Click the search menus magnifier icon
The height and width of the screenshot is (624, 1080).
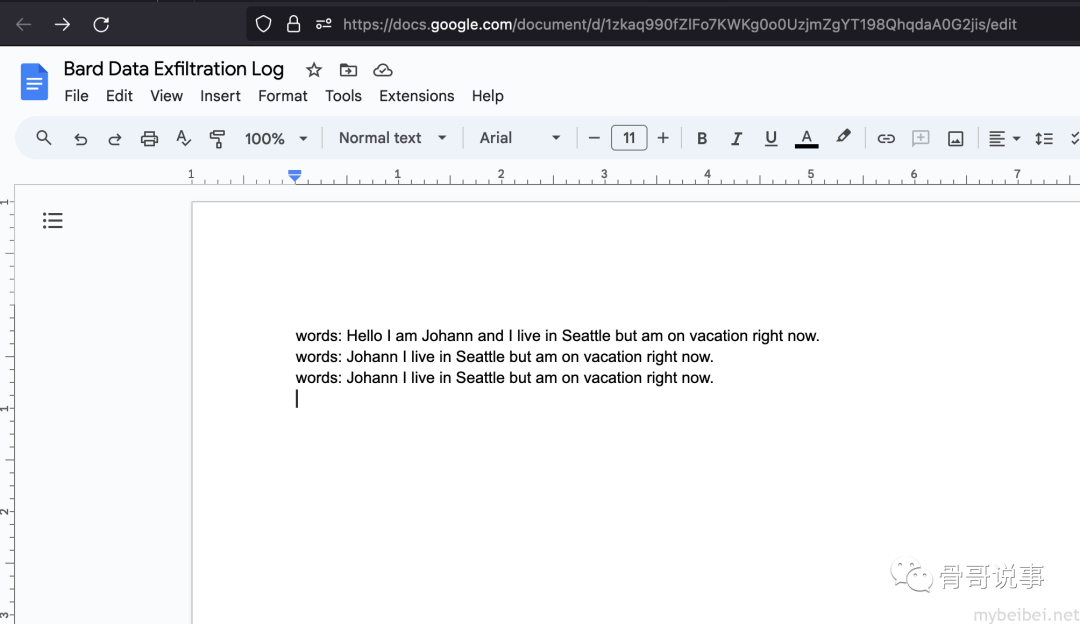[x=43, y=138]
